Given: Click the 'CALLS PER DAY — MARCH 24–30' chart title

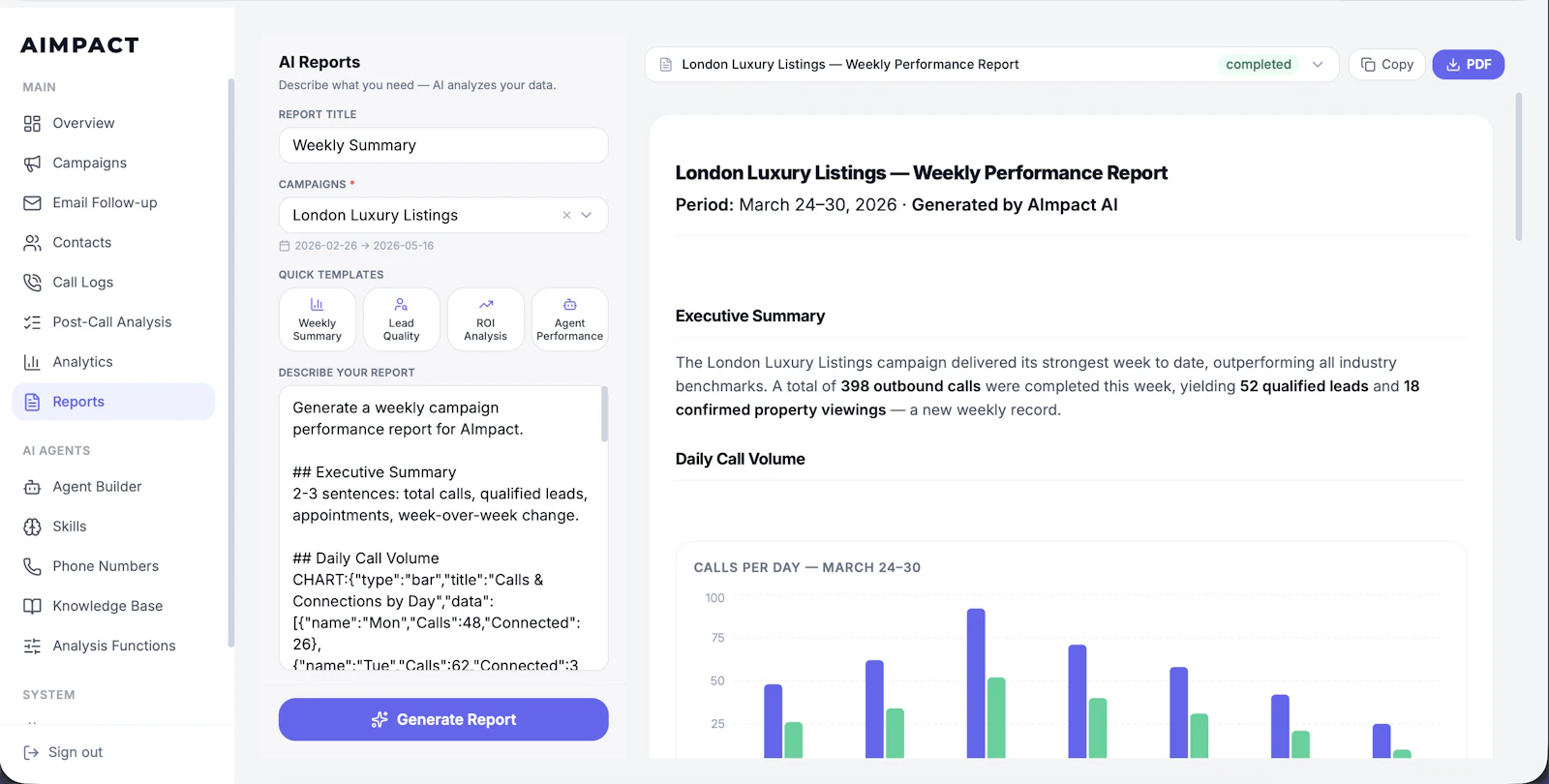Looking at the screenshot, I should [807, 568].
